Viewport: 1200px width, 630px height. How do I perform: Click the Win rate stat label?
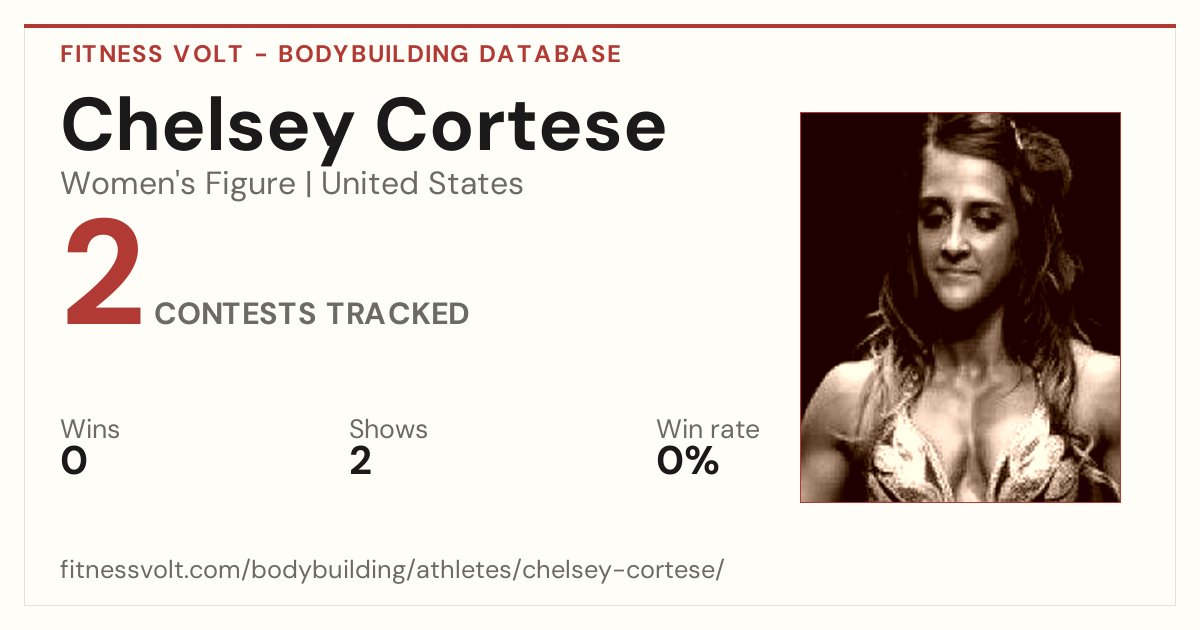(x=708, y=430)
